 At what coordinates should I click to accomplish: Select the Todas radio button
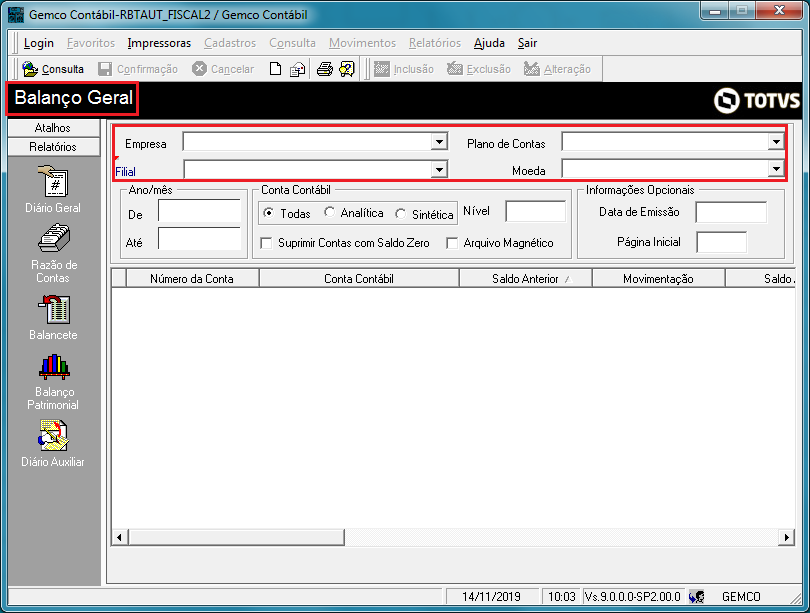pos(268,213)
